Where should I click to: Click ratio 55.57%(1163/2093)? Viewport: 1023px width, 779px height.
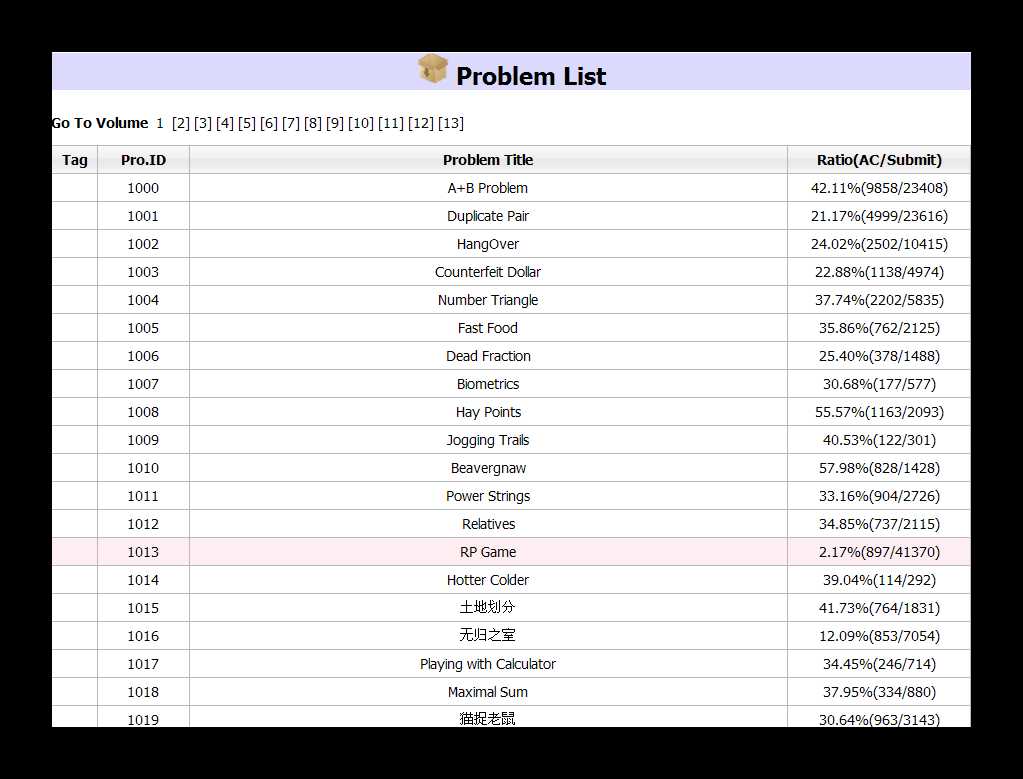click(879, 412)
